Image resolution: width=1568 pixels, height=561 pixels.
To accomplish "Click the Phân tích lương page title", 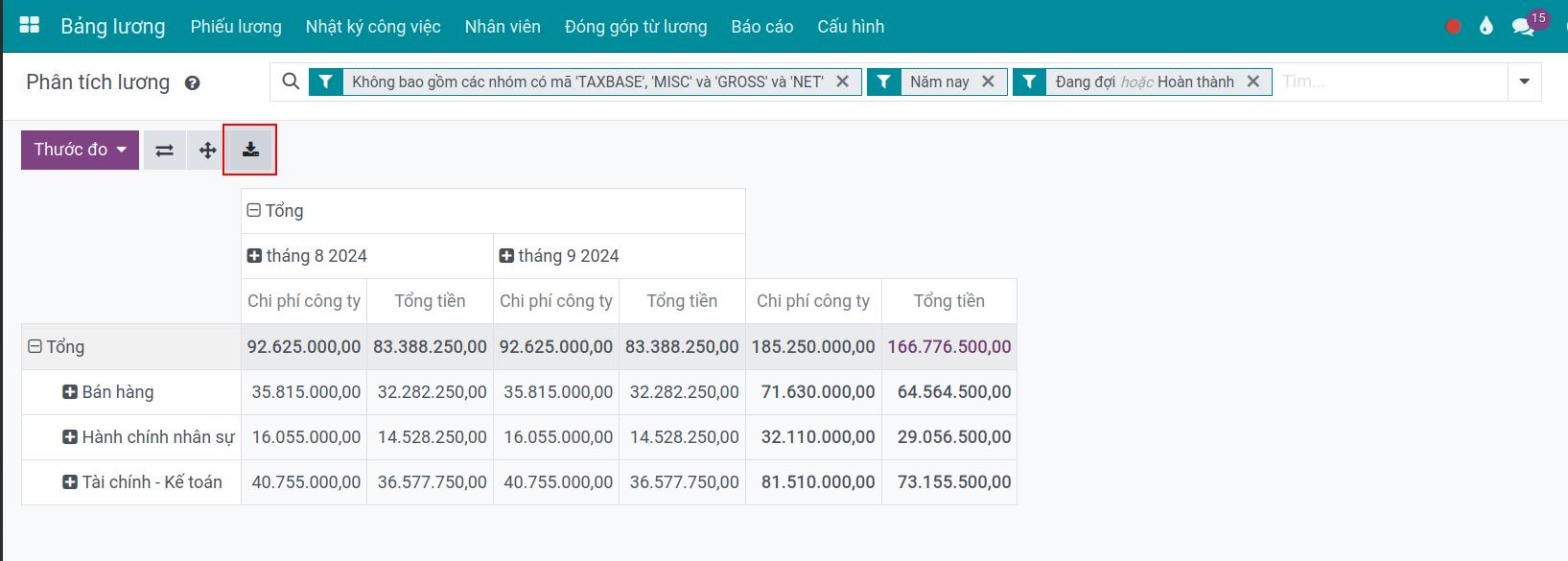I will (x=98, y=82).
